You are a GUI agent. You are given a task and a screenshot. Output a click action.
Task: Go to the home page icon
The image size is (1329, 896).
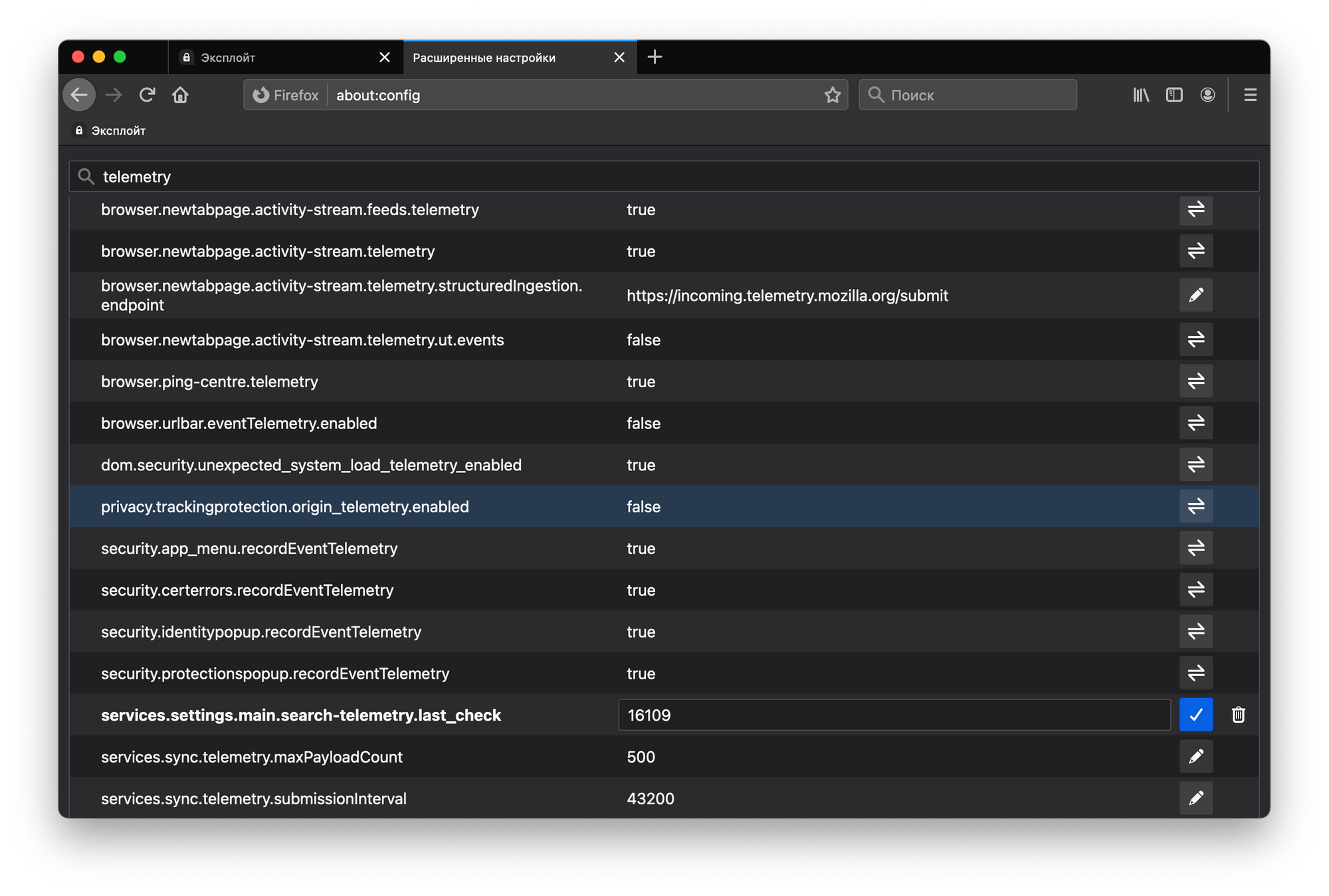click(x=180, y=95)
